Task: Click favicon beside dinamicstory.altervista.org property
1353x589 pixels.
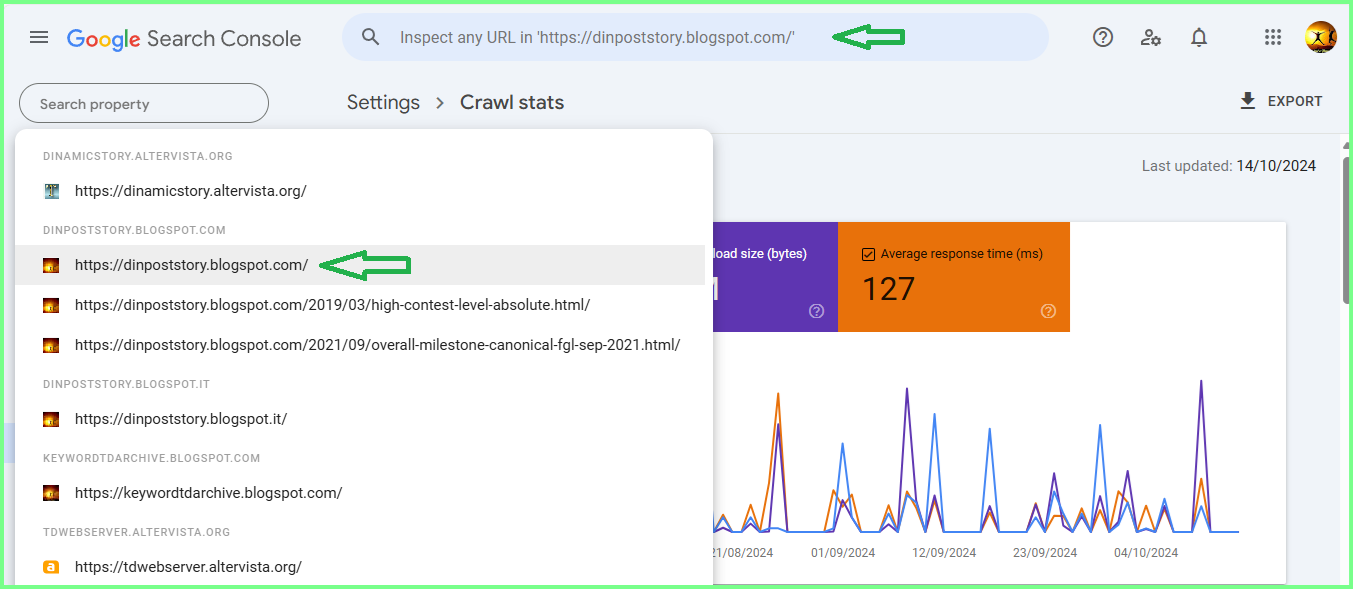Action: click(x=52, y=191)
